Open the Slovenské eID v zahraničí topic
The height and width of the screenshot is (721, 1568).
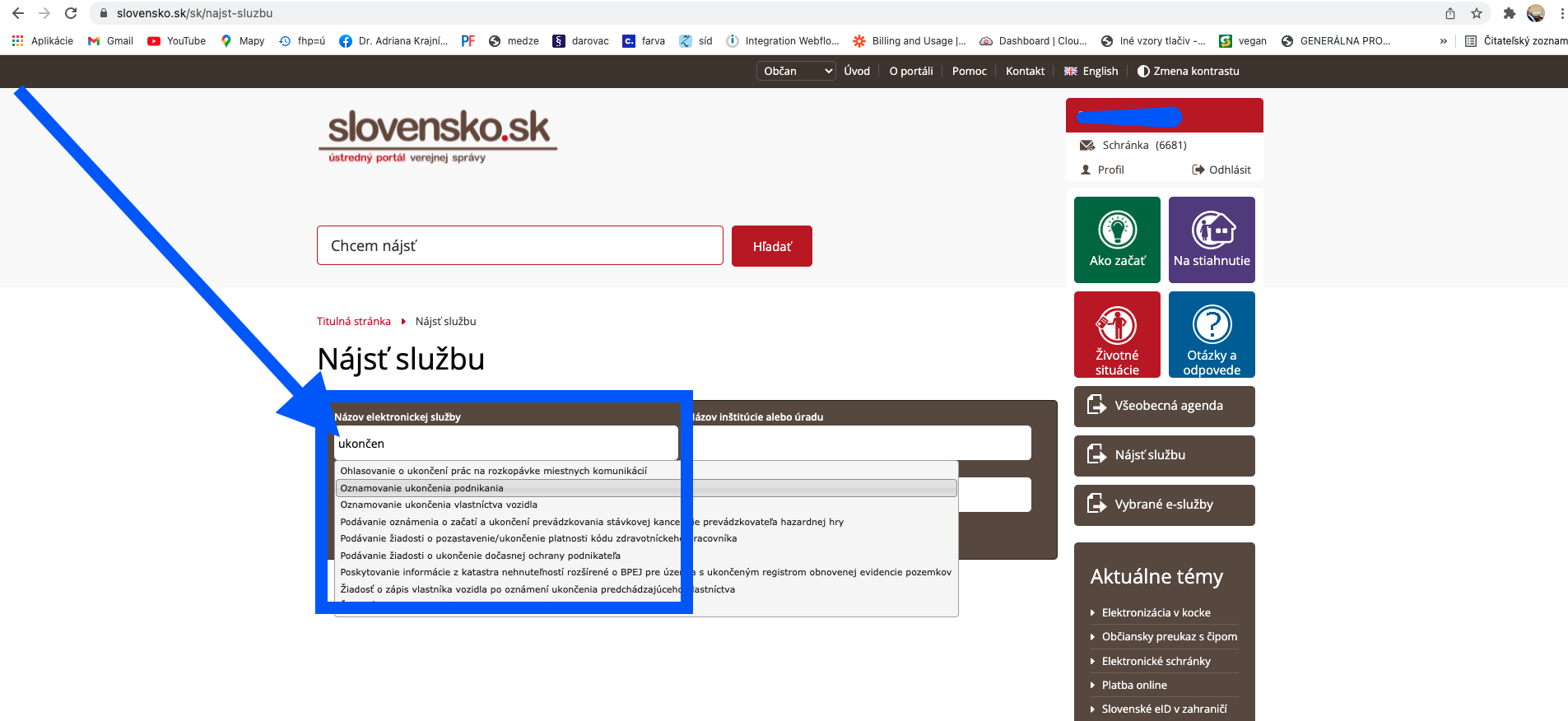click(x=1165, y=709)
